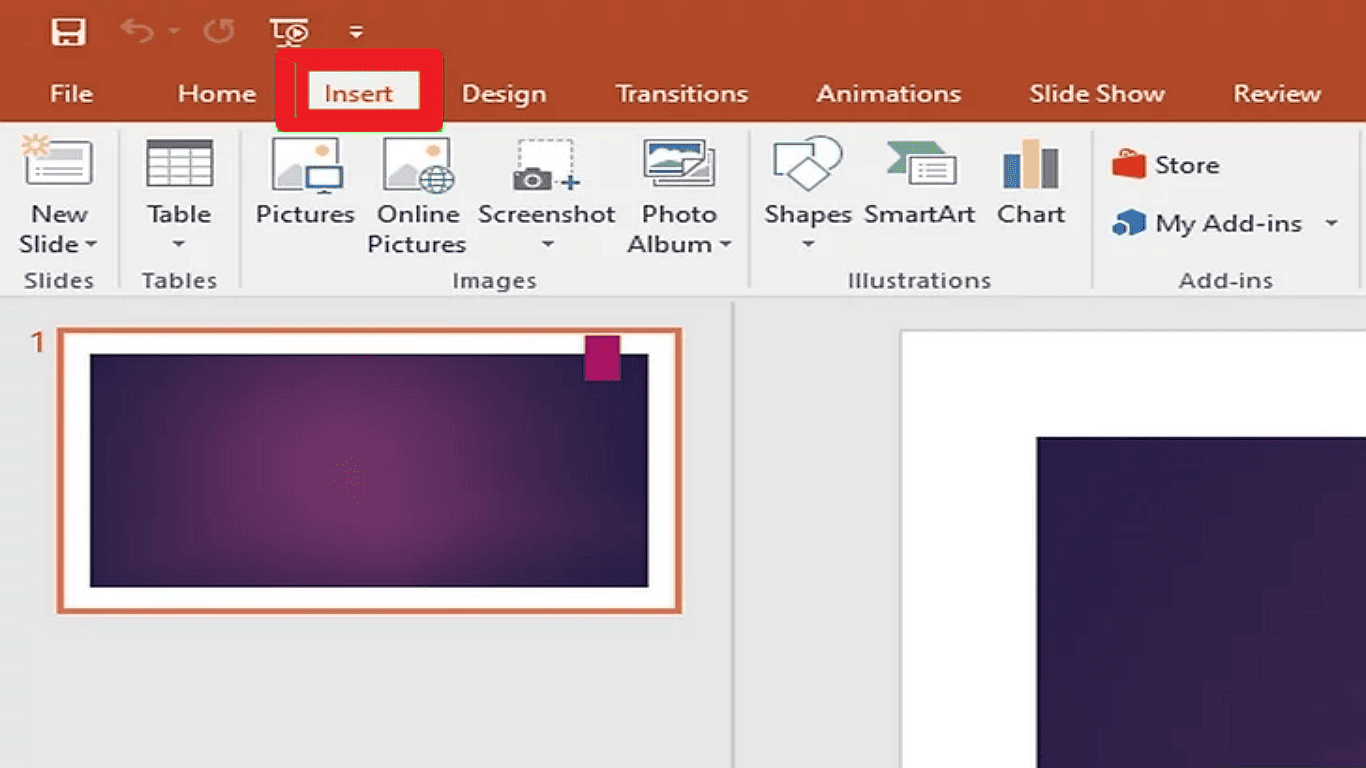Open the Slide Show tab
1366x768 pixels.
click(1097, 94)
